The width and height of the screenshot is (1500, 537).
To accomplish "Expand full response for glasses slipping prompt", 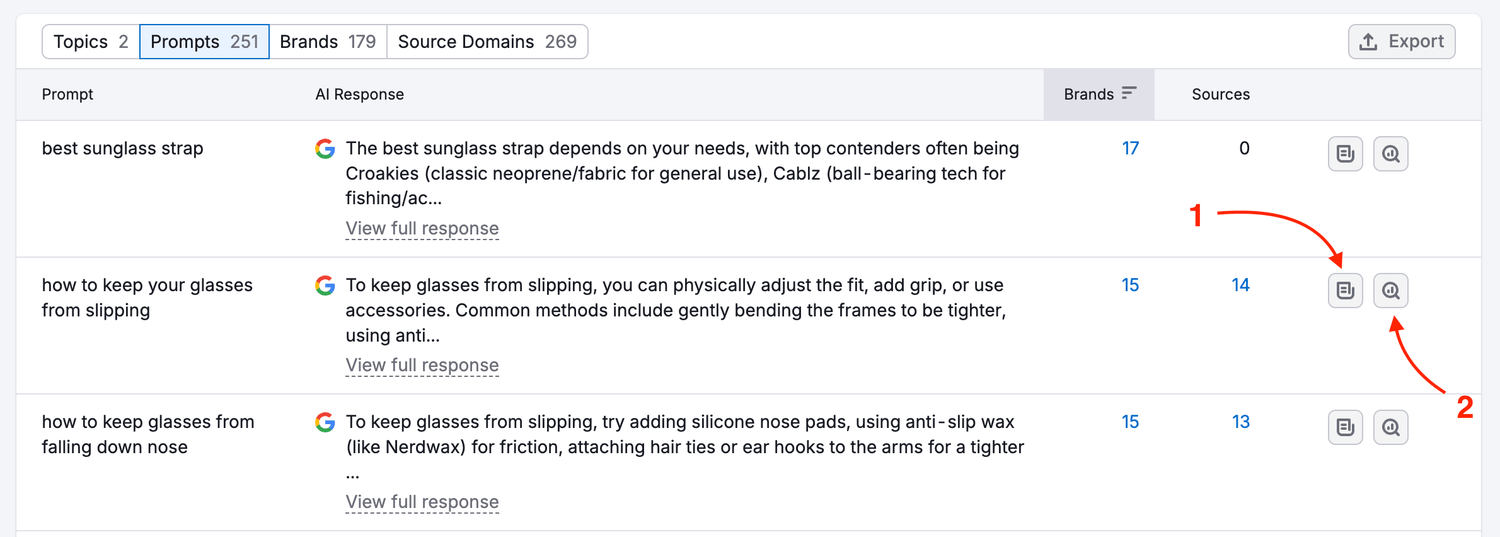I will pos(422,365).
